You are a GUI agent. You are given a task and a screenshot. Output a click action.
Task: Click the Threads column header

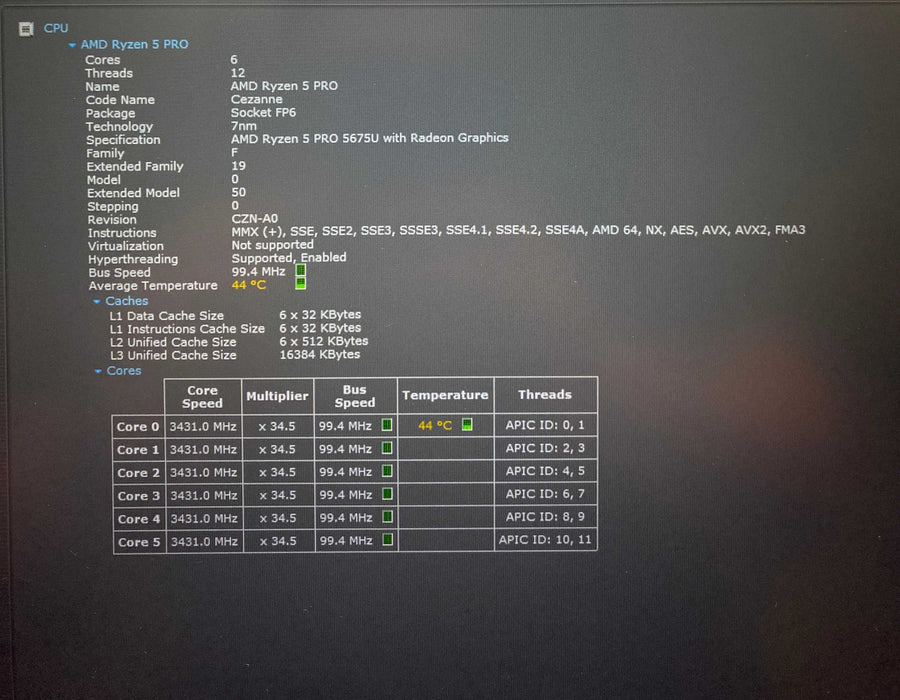[545, 395]
